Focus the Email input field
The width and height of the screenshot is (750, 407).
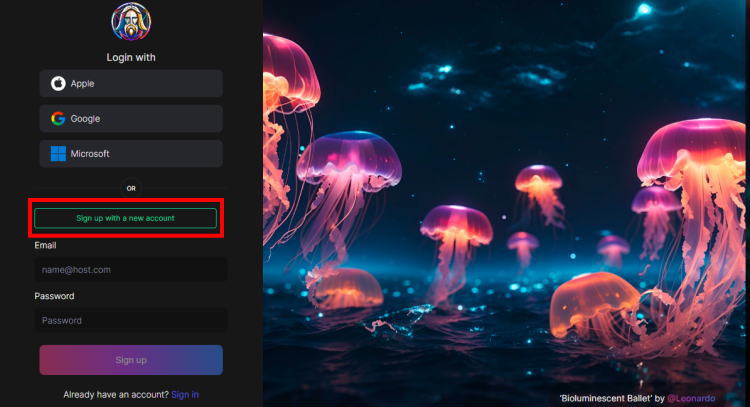pos(131,270)
